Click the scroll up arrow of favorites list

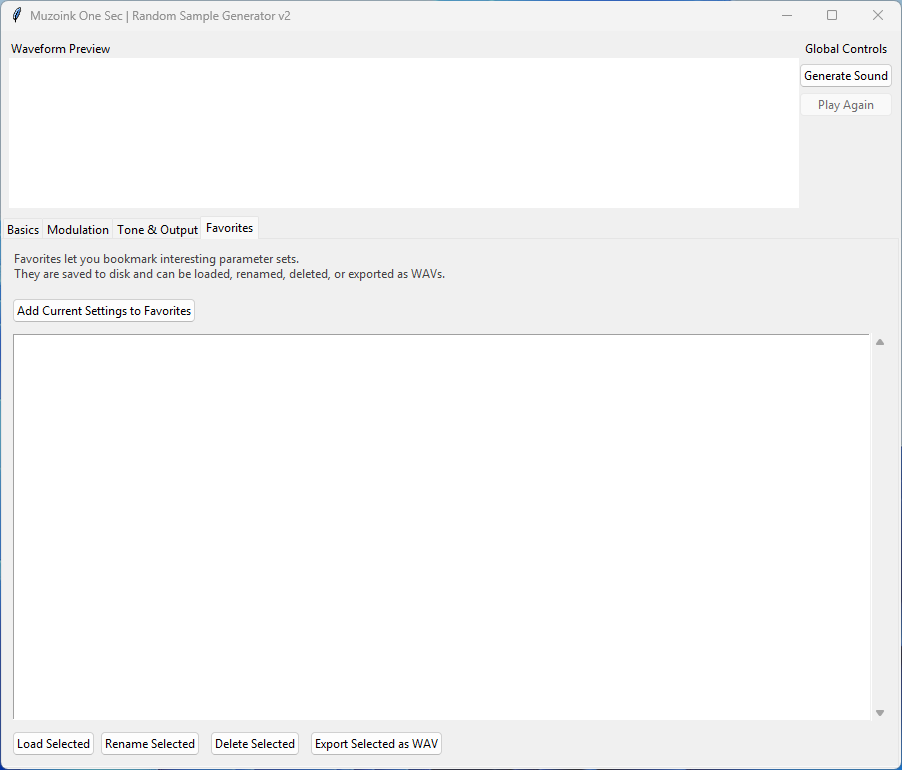(880, 342)
